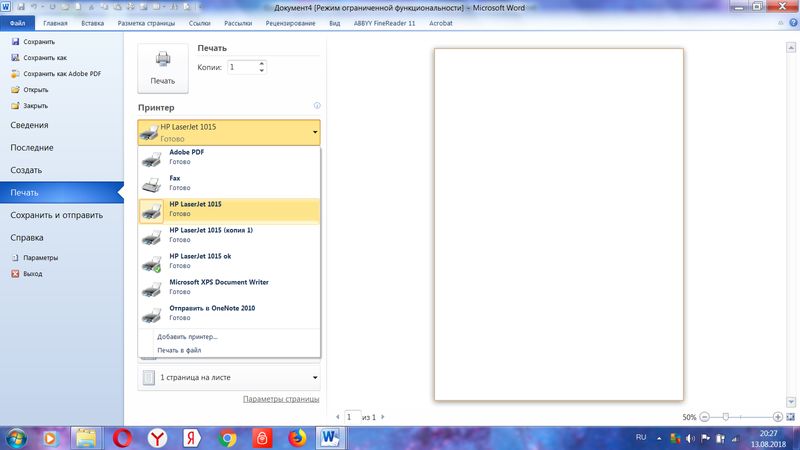Open printer properties info icon
800x450 pixels.
[x=317, y=106]
